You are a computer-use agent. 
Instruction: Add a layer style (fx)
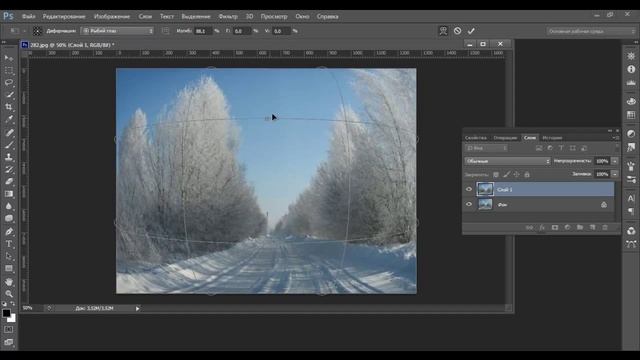click(542, 227)
